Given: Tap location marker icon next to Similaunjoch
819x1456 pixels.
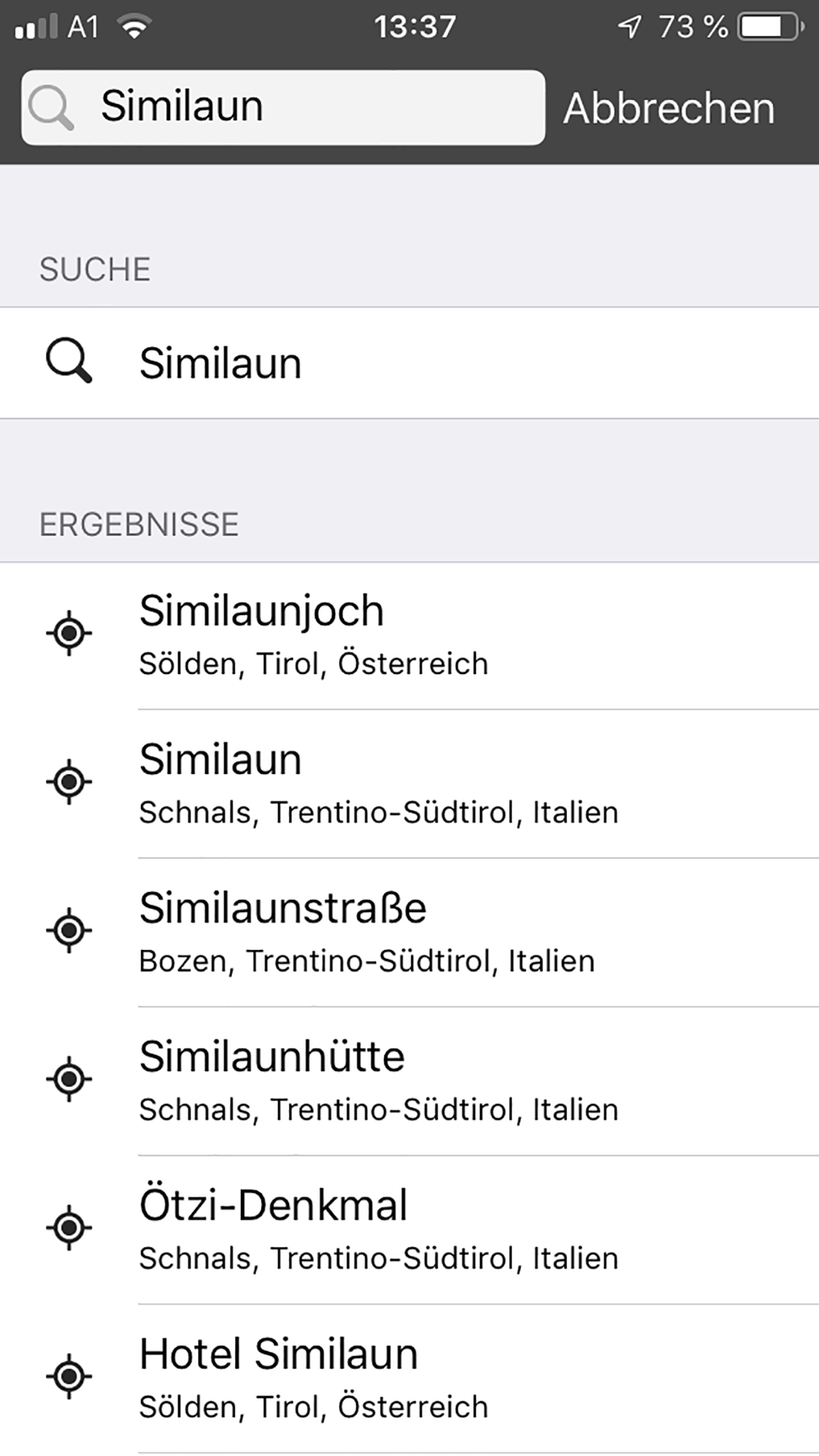Looking at the screenshot, I should pyautogui.click(x=69, y=633).
